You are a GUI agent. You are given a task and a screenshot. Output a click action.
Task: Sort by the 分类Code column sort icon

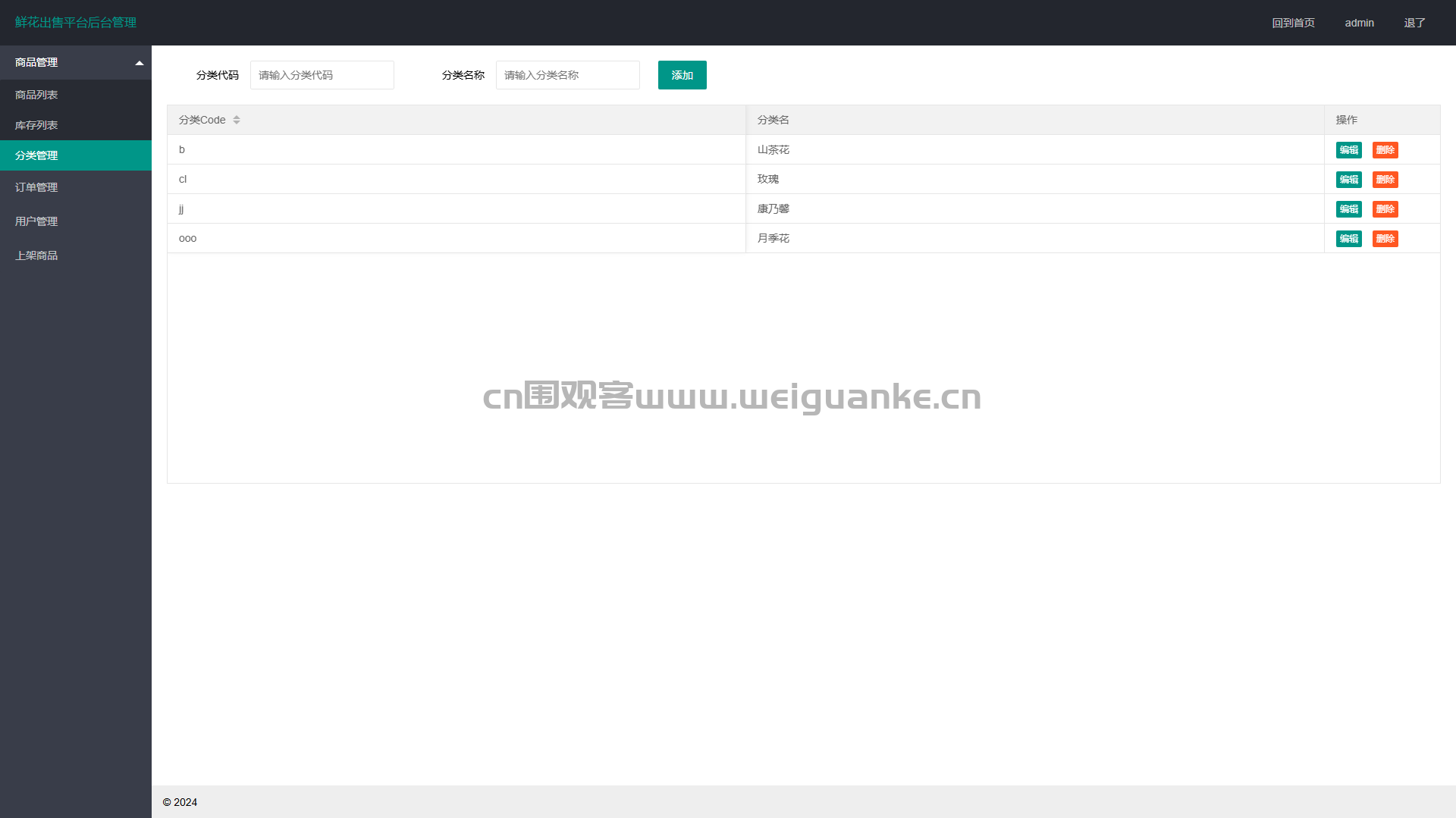[237, 120]
